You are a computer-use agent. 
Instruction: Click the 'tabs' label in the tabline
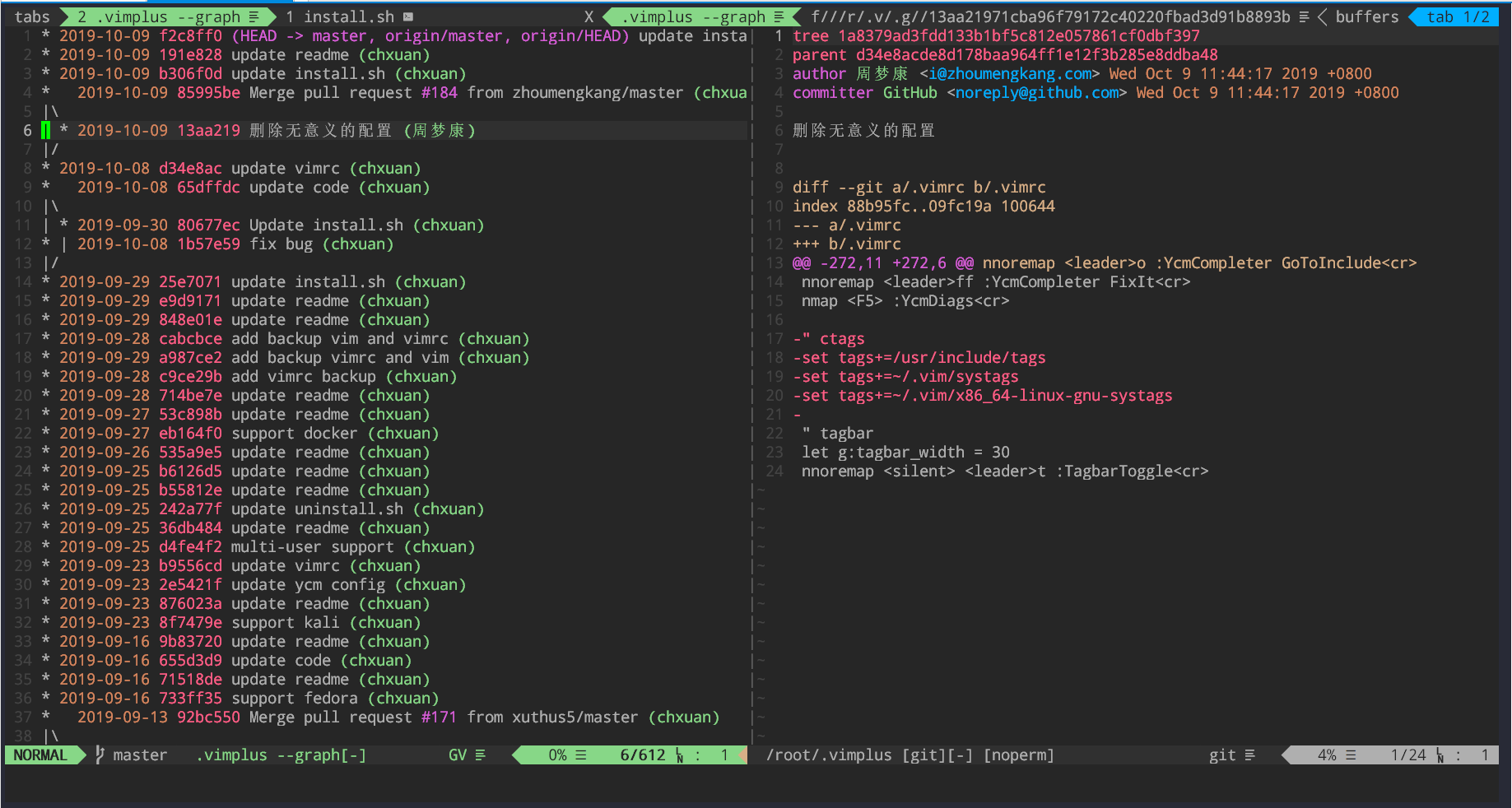click(32, 17)
